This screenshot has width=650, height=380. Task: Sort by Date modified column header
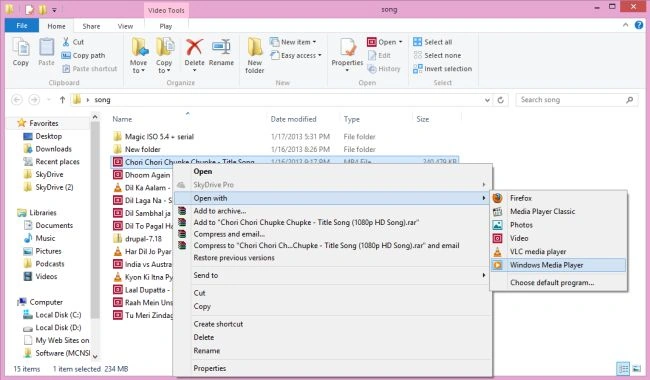pos(293,119)
